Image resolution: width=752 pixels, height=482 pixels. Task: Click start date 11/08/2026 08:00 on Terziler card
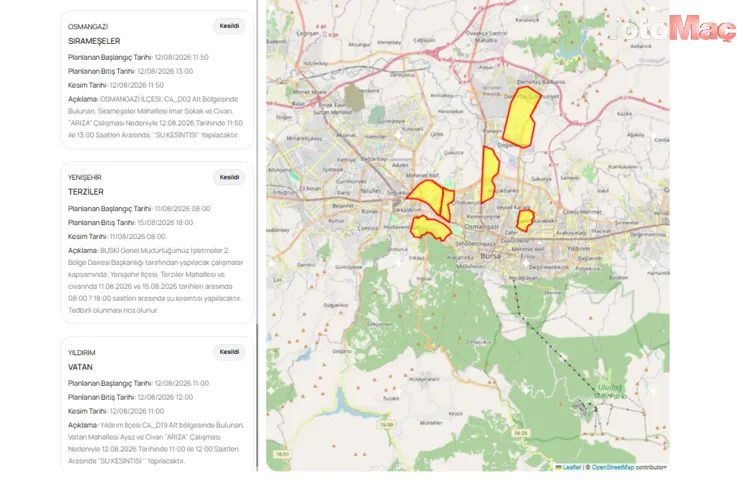point(182,209)
